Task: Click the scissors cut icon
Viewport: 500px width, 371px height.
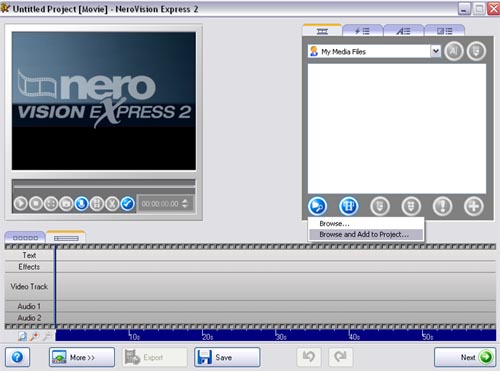Action: coord(112,204)
